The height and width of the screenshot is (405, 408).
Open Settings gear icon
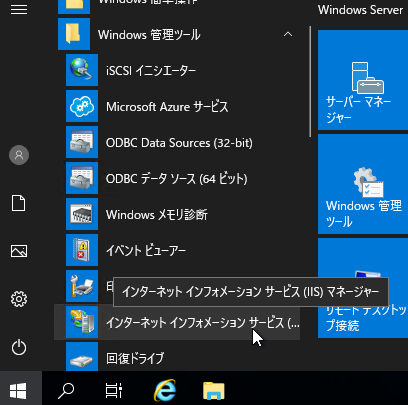tap(19, 299)
